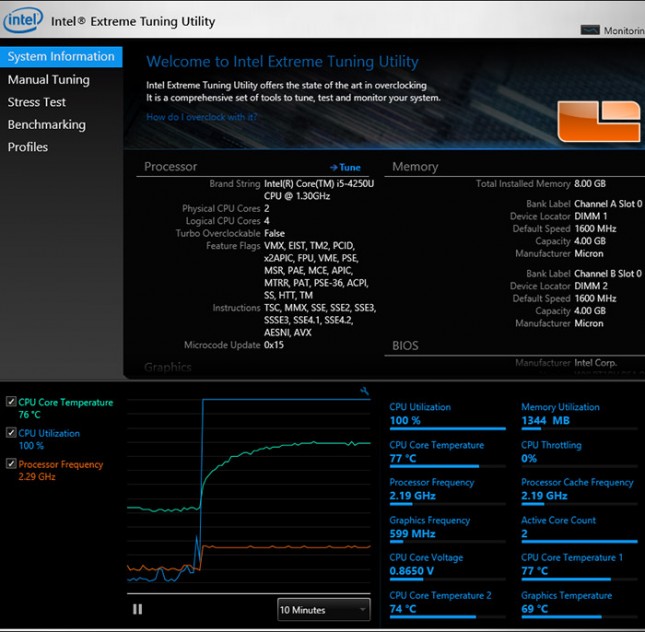Select System Information in sidebar
Screen dimensions: 645x632
[x=61, y=56]
